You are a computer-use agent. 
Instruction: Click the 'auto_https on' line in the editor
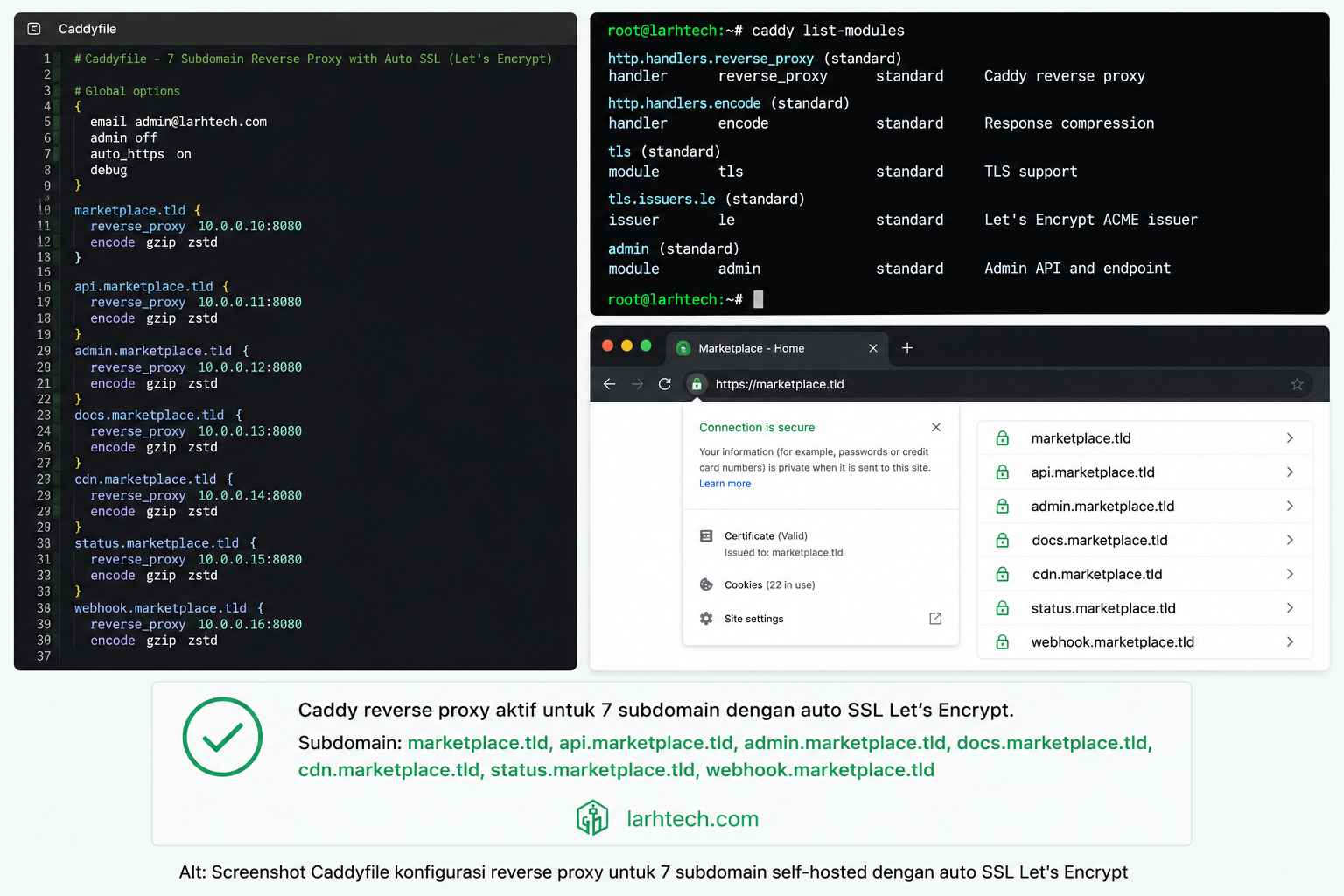click(x=141, y=154)
